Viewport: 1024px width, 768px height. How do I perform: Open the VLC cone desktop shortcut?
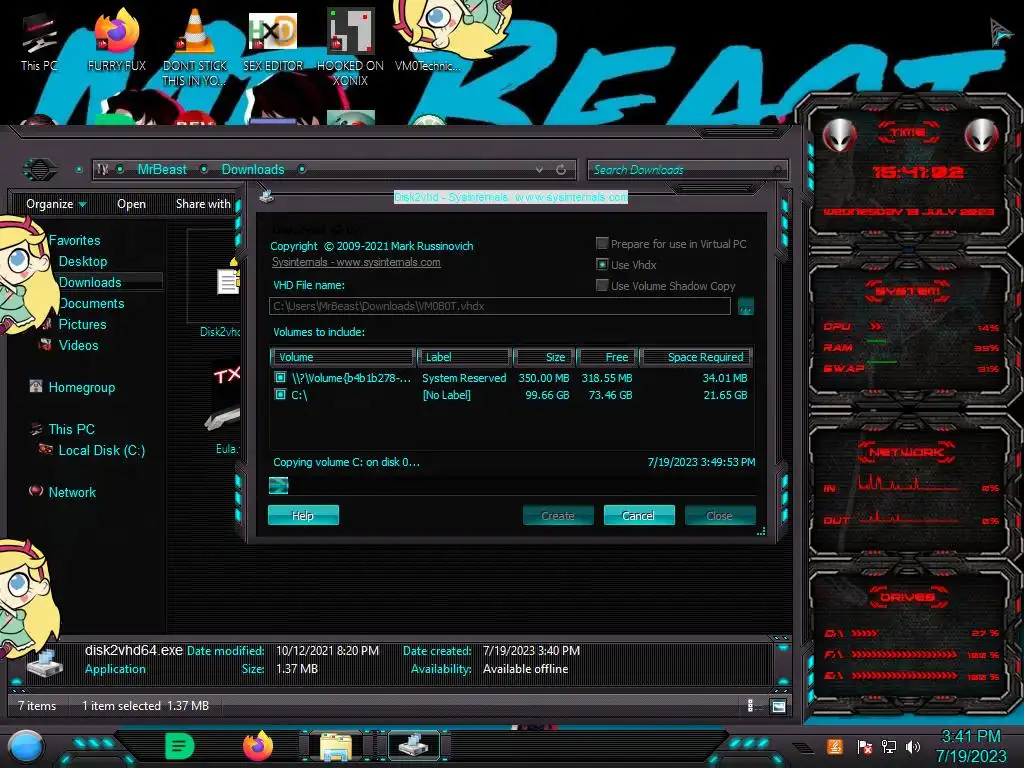[194, 48]
